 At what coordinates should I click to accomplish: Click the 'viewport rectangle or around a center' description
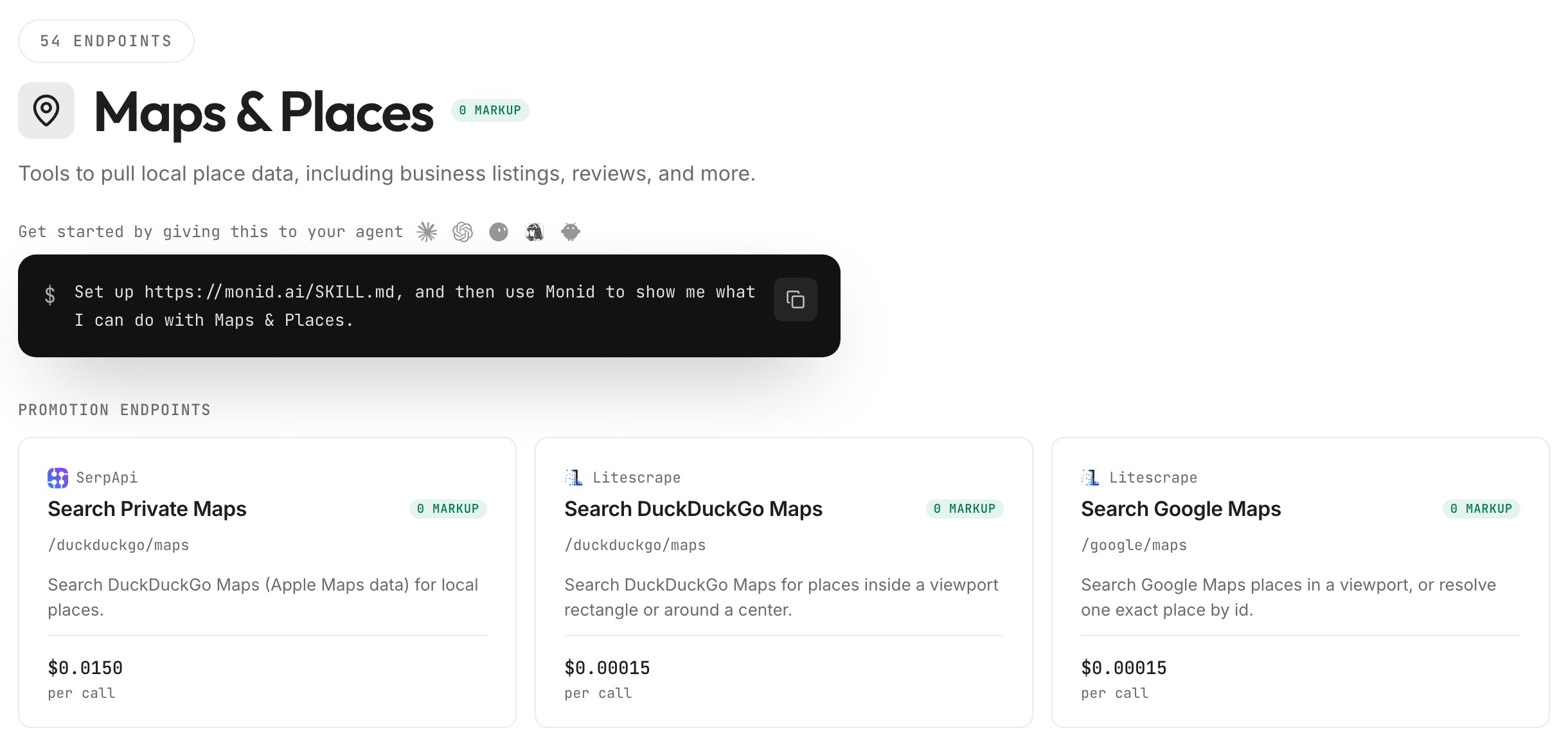pyautogui.click(x=781, y=597)
